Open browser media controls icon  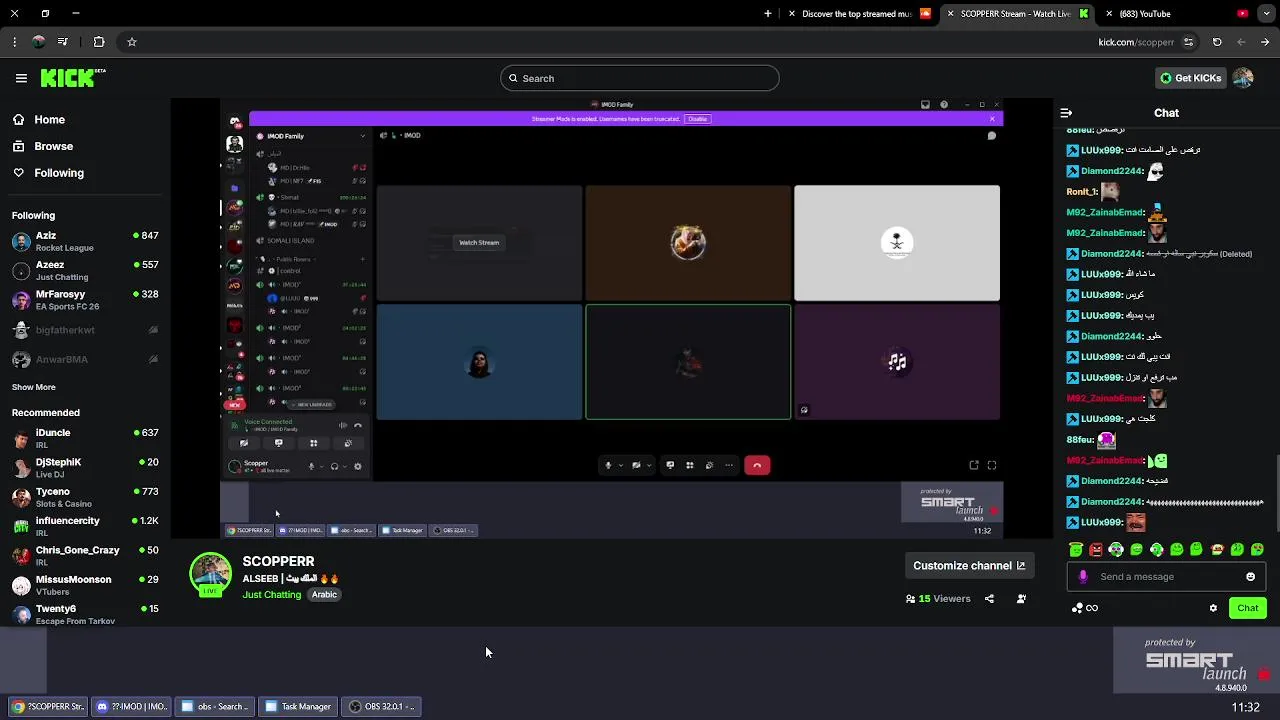click(x=63, y=42)
